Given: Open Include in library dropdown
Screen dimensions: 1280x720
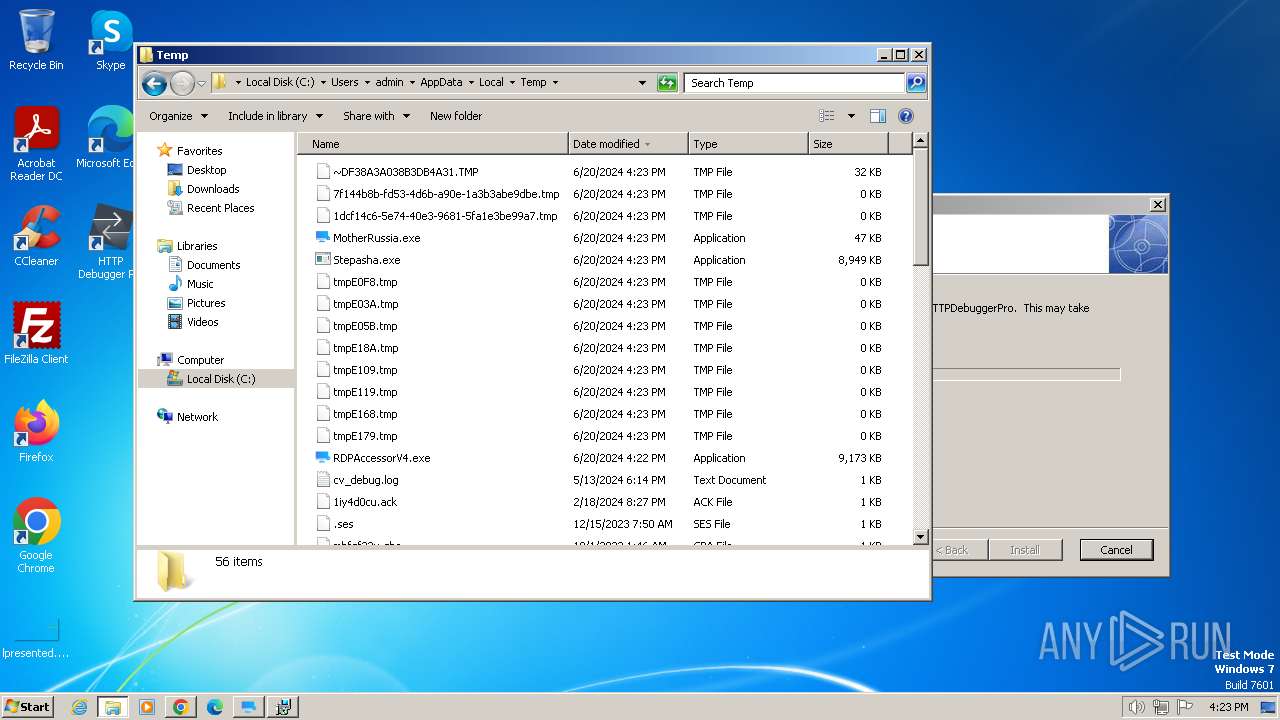Looking at the screenshot, I should pos(275,116).
